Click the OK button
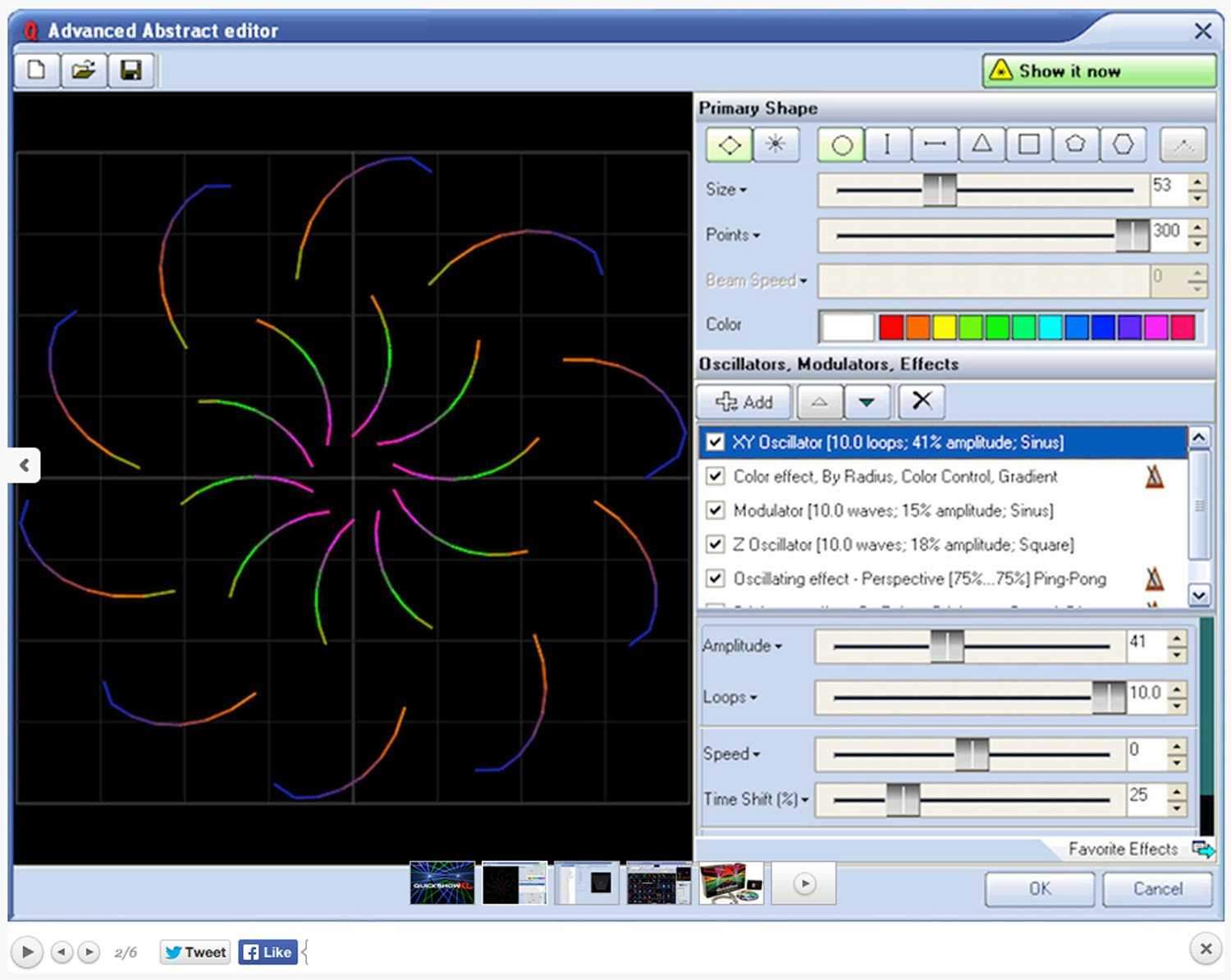Viewport: 1231px width, 980px height. [1039, 889]
